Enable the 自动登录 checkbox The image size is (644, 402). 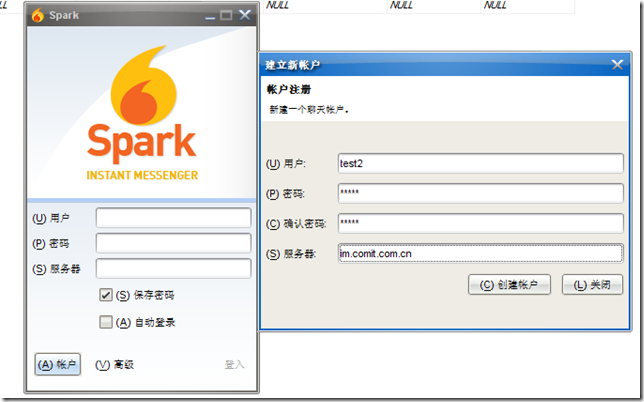tap(106, 322)
